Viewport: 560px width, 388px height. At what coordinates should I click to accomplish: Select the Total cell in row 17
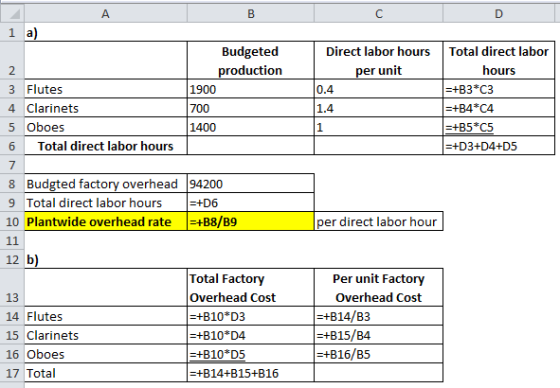pos(106,373)
